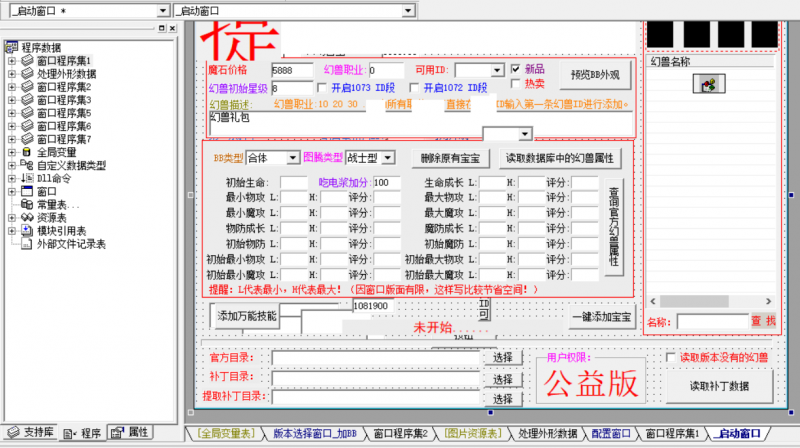Click the 名称 search input field
This screenshot has height=448, width=800.
713,321
